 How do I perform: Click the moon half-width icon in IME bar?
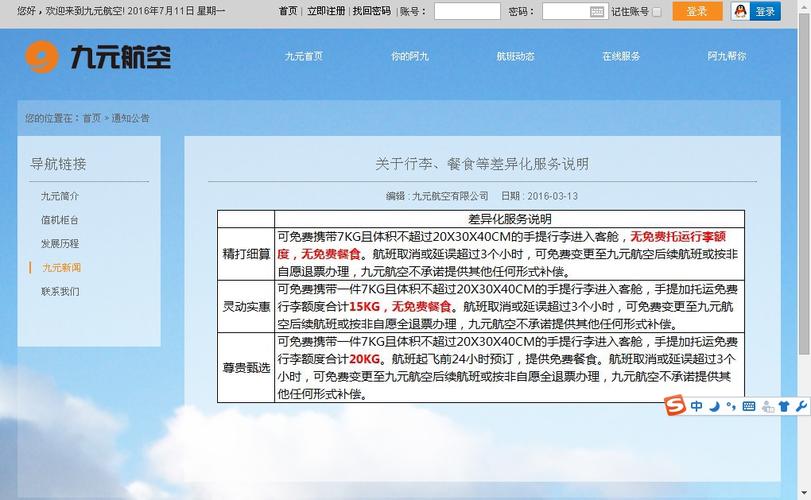tap(714, 406)
